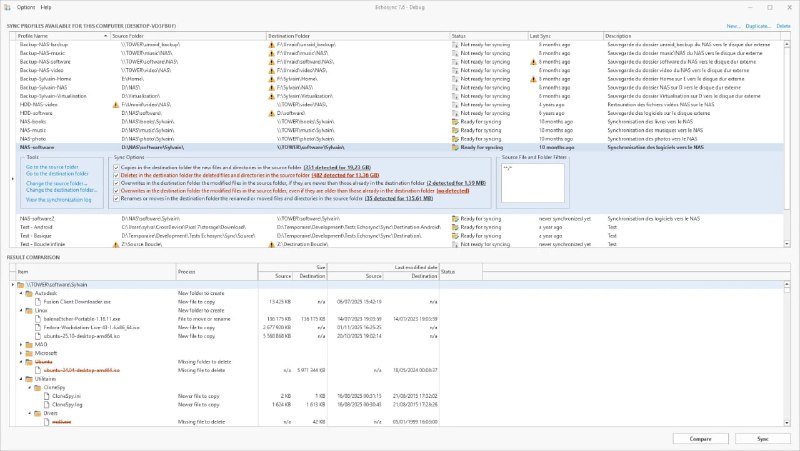The height and width of the screenshot is (451, 800).
Task: Sort by Description column header
Action: 693,36
